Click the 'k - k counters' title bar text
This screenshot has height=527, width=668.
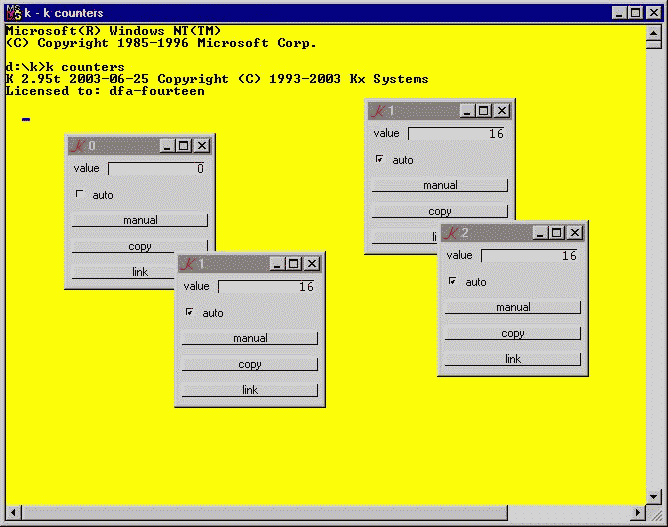[x=64, y=13]
